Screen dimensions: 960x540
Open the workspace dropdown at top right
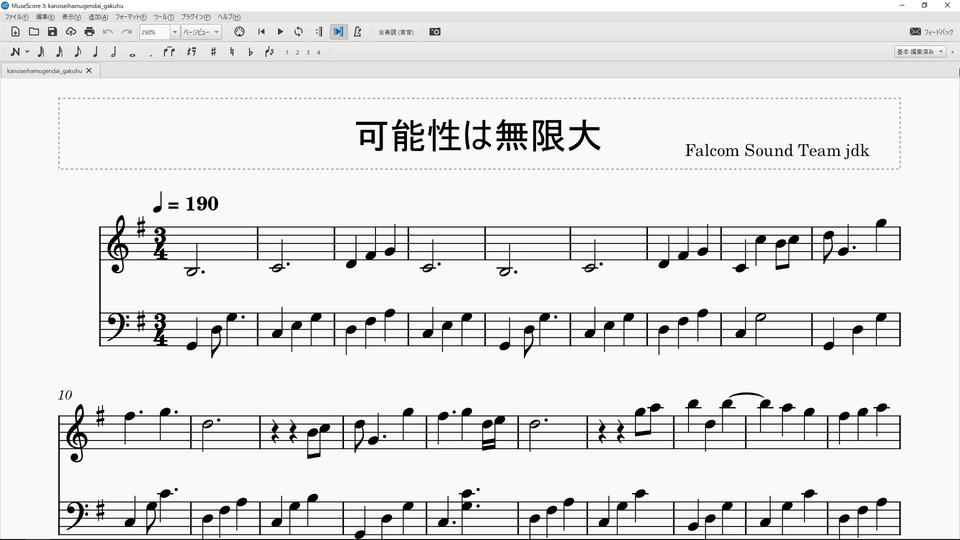(x=920, y=52)
